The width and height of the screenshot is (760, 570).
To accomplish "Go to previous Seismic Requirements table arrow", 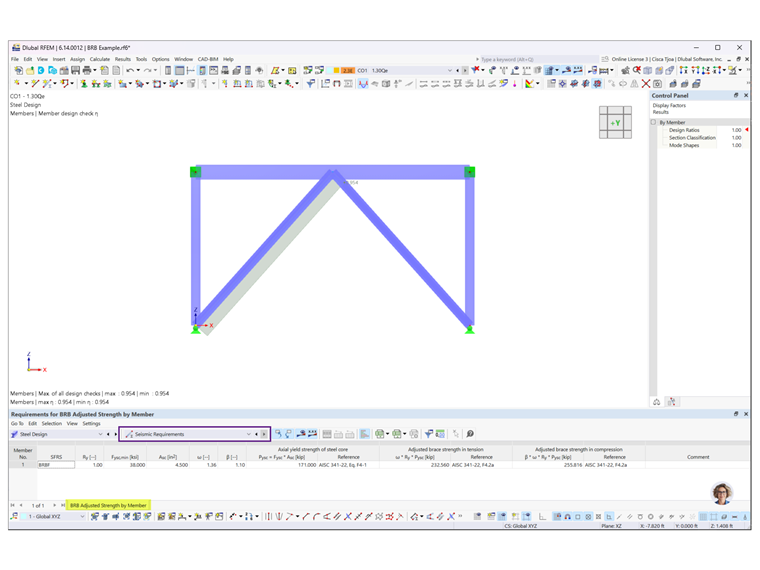I will coord(256,434).
